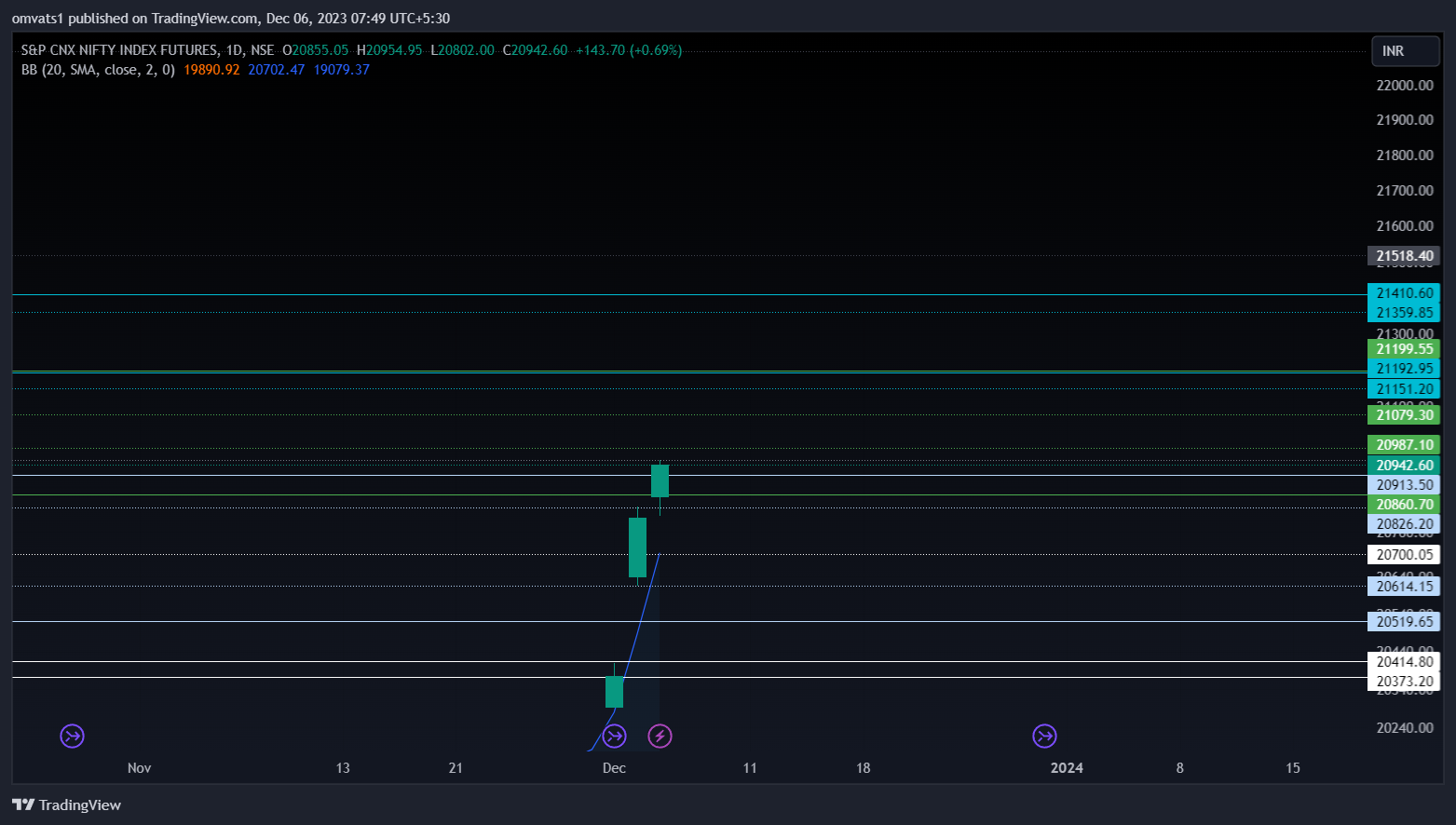
Task: Click the BB value 19079.37
Action: 341,69
